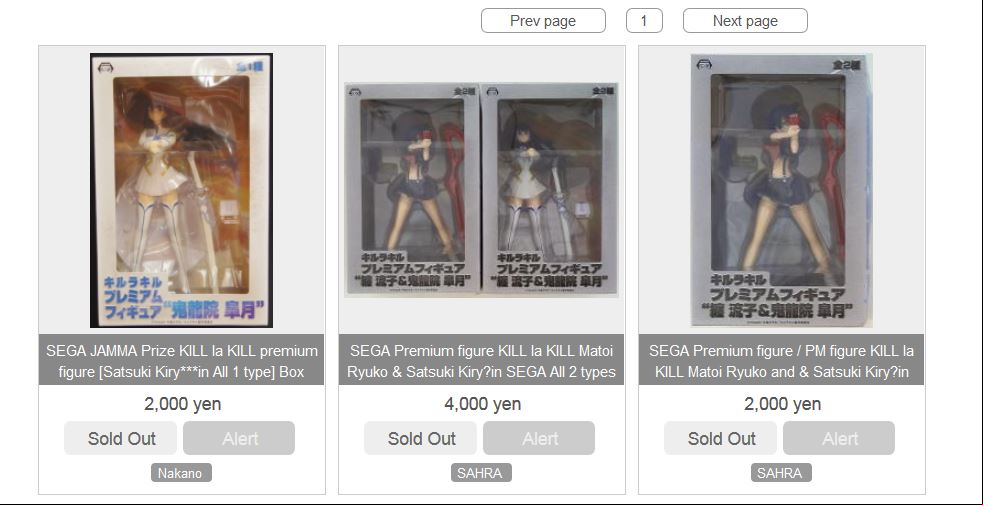983x505 pixels.
Task: Set an Alert for the PM figure item
Action: coord(839,438)
